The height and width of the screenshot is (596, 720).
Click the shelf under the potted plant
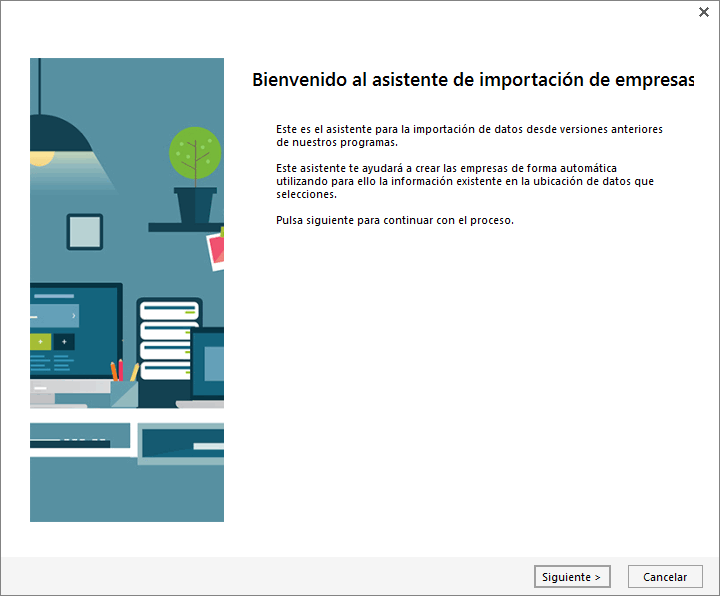click(x=185, y=227)
